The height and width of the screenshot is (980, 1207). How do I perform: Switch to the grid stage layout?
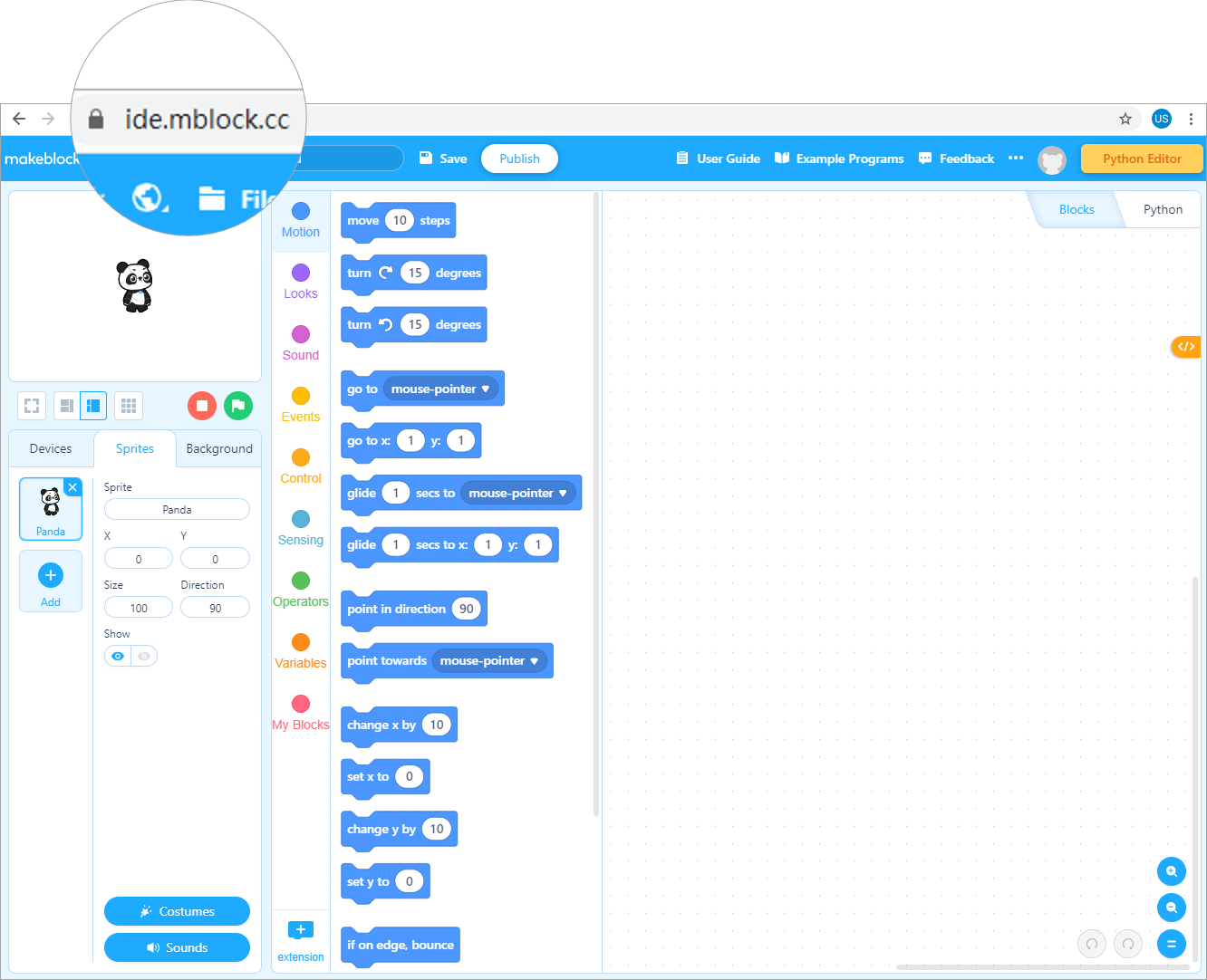129,406
